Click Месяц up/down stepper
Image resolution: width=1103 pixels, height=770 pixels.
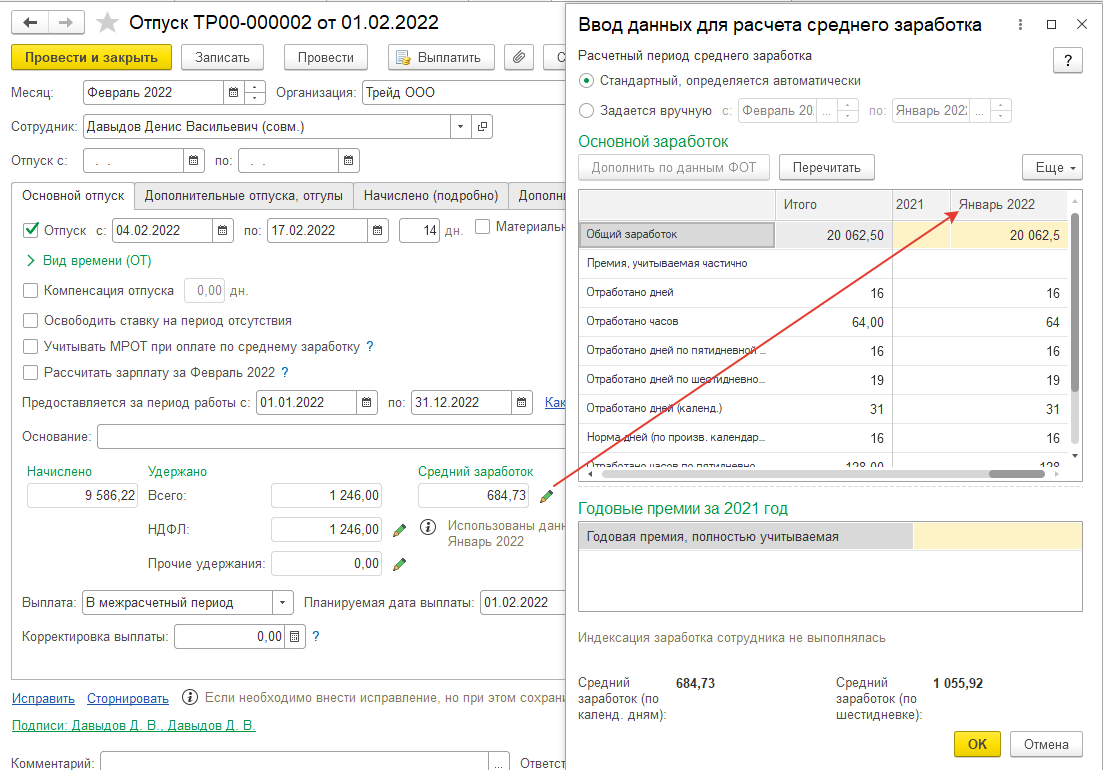pos(255,92)
